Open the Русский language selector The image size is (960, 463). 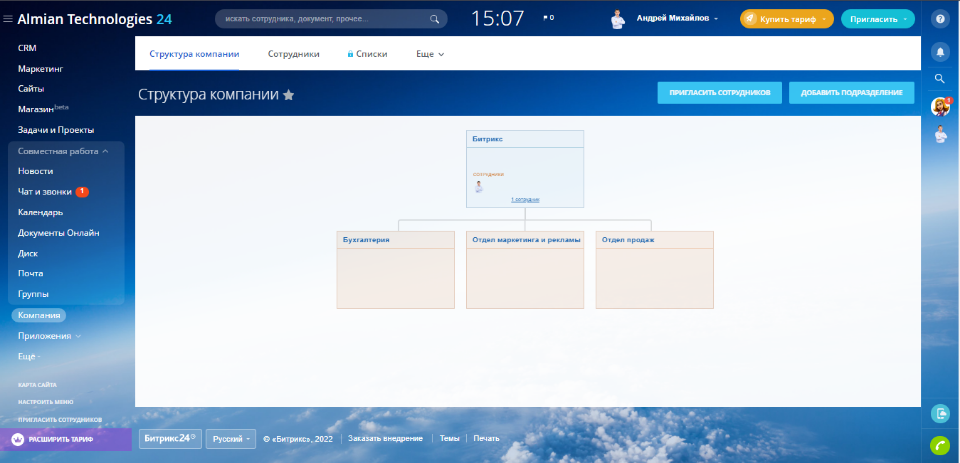(x=231, y=439)
